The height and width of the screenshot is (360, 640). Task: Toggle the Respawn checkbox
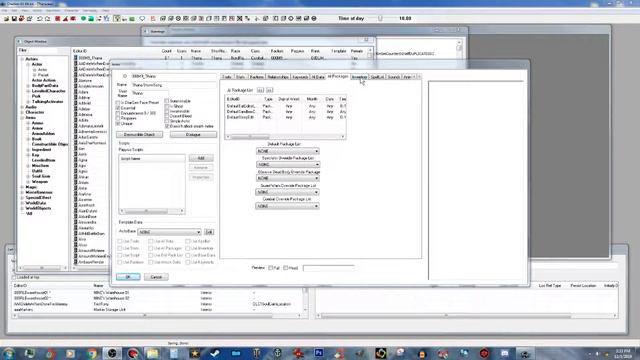(x=118, y=118)
